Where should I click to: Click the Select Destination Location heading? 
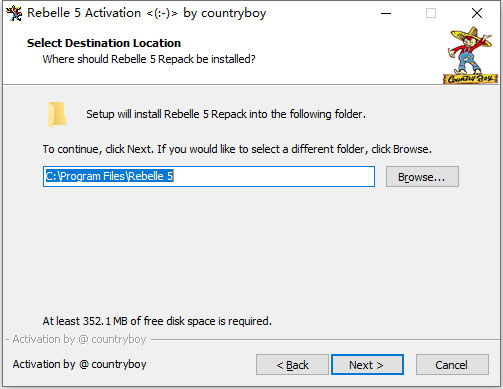104,43
